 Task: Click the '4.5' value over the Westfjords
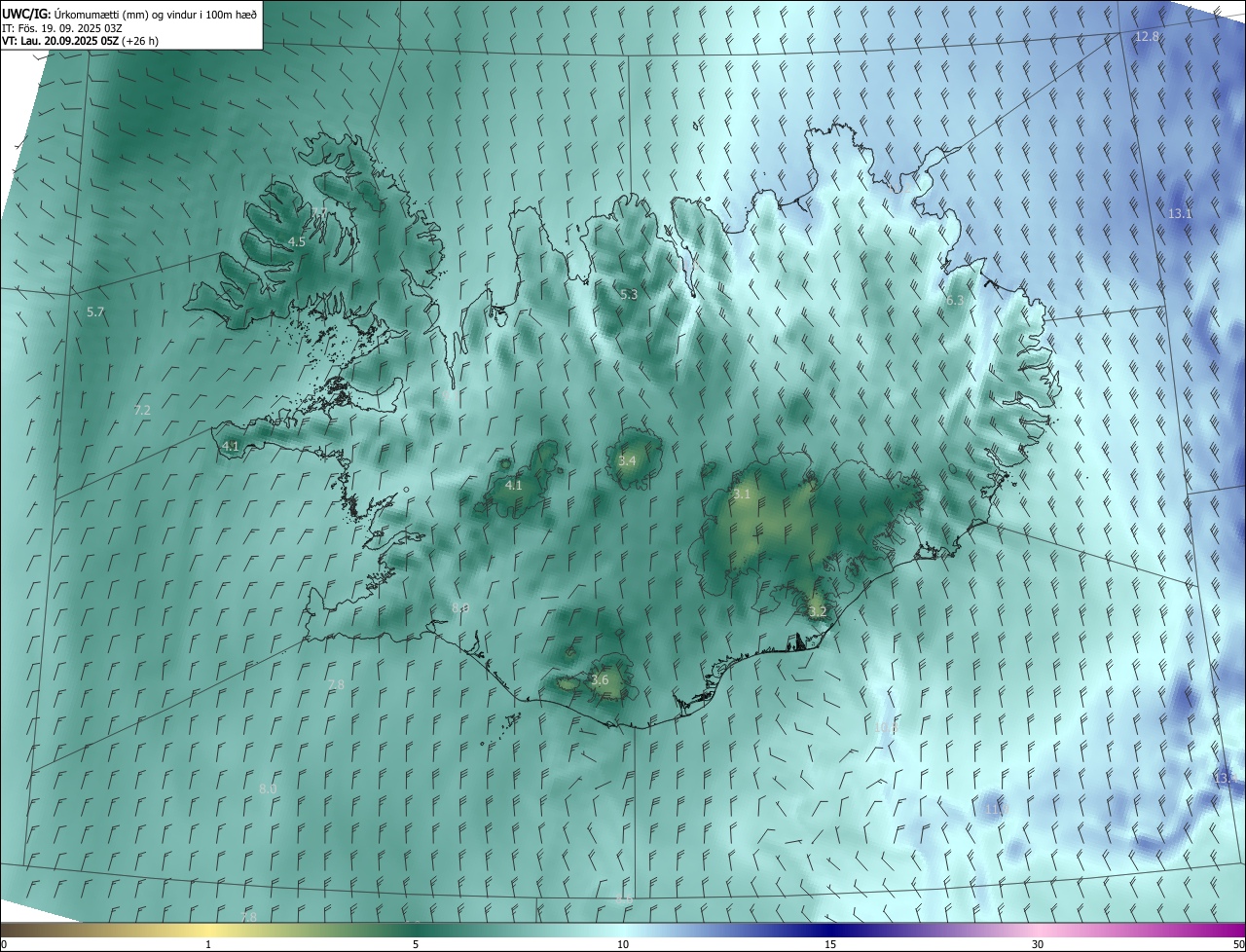pos(297,242)
